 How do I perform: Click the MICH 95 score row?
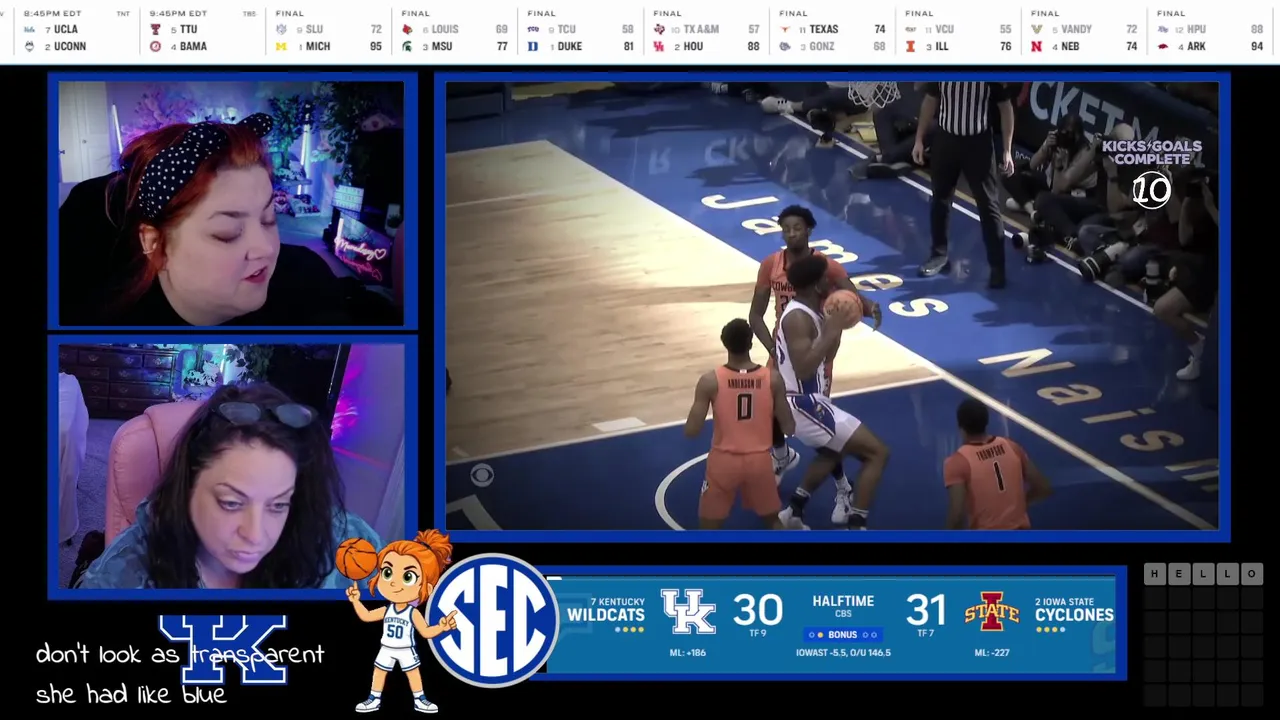tap(329, 46)
